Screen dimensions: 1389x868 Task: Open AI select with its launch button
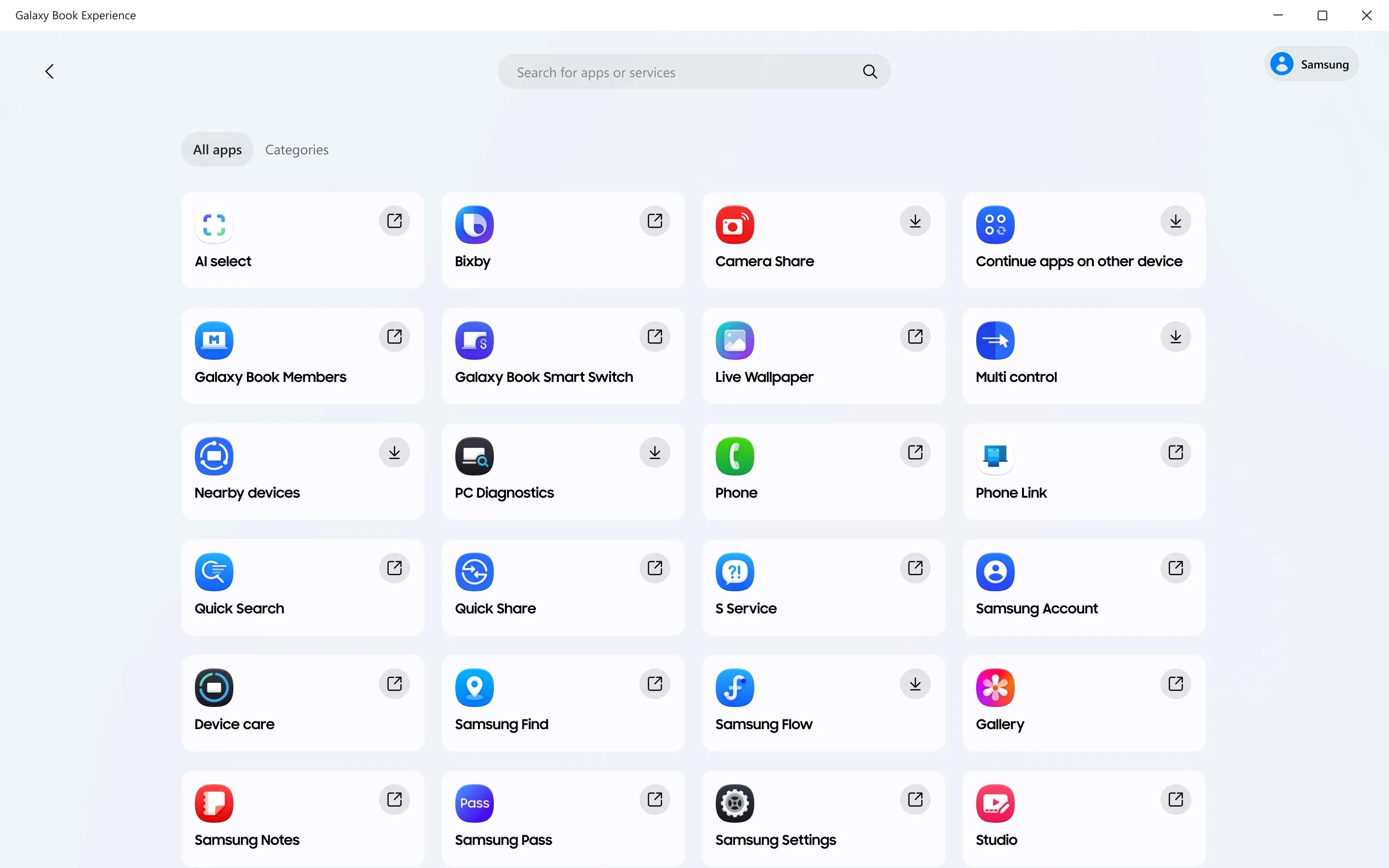[395, 221]
